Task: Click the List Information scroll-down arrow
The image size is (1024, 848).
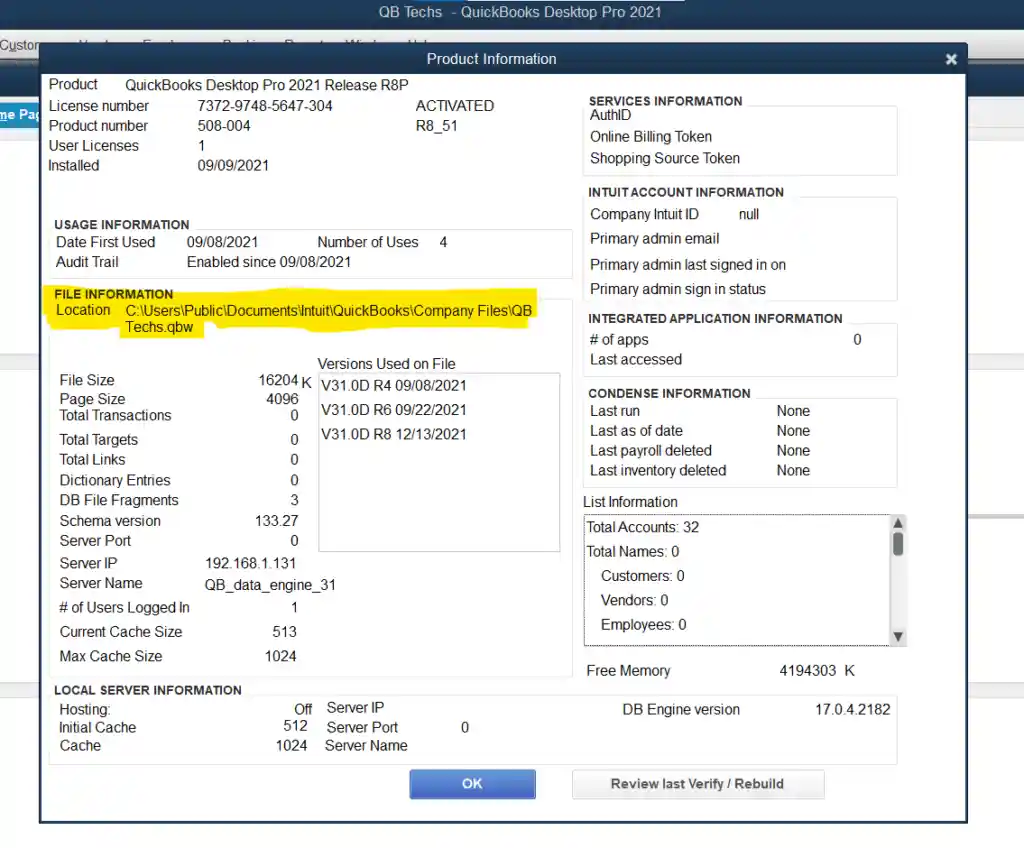Action: tap(898, 637)
